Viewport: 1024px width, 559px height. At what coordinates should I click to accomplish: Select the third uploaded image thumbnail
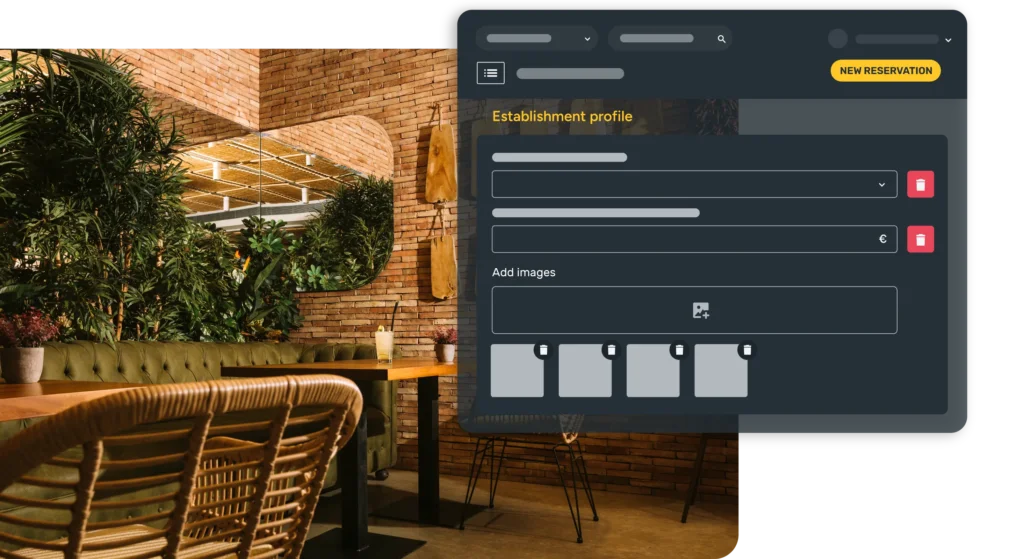point(653,373)
